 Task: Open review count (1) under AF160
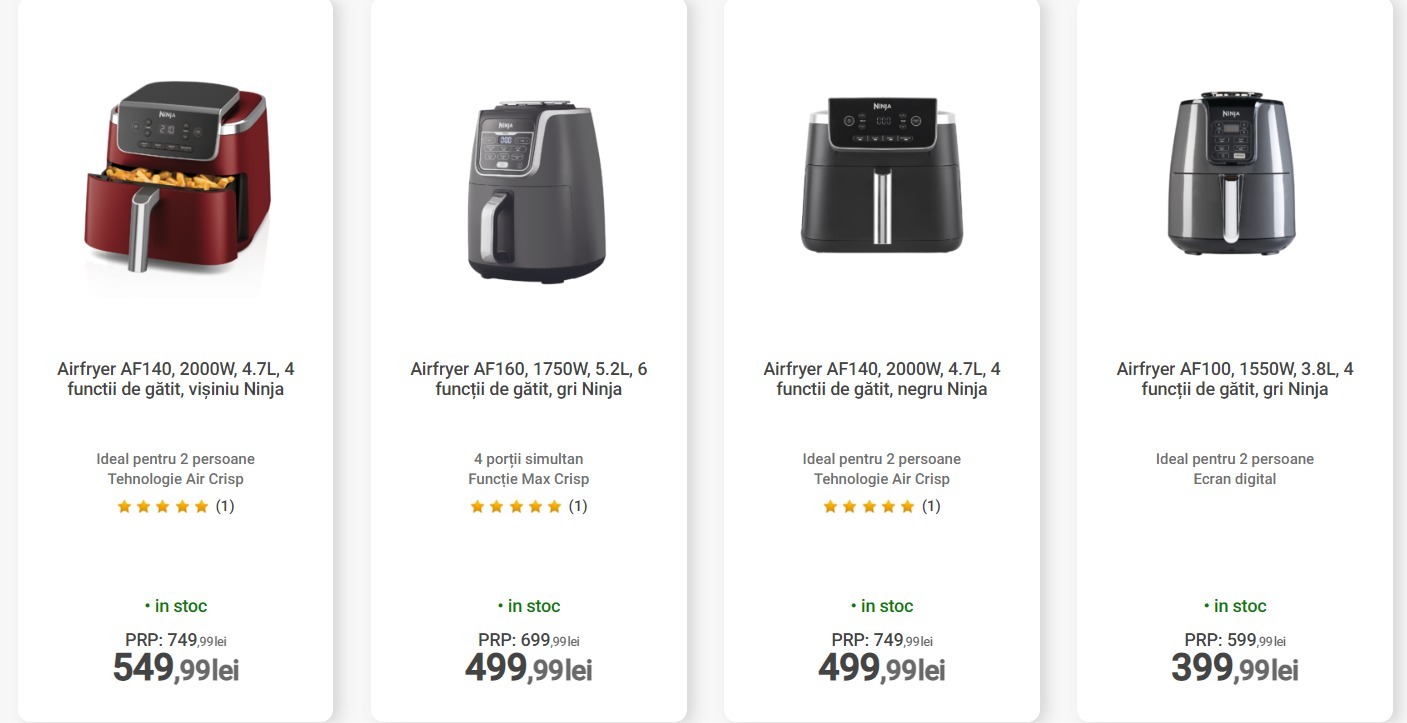point(578,506)
